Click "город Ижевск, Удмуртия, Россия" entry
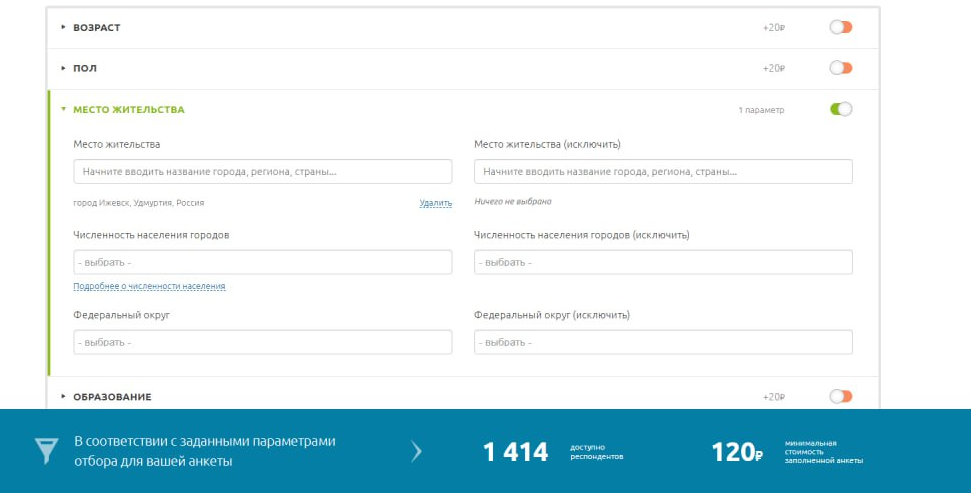 tap(139, 203)
